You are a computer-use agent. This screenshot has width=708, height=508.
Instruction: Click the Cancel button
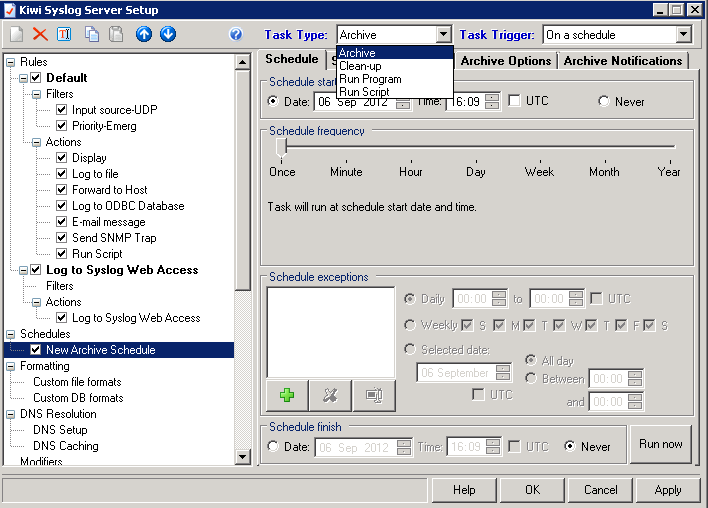point(601,490)
